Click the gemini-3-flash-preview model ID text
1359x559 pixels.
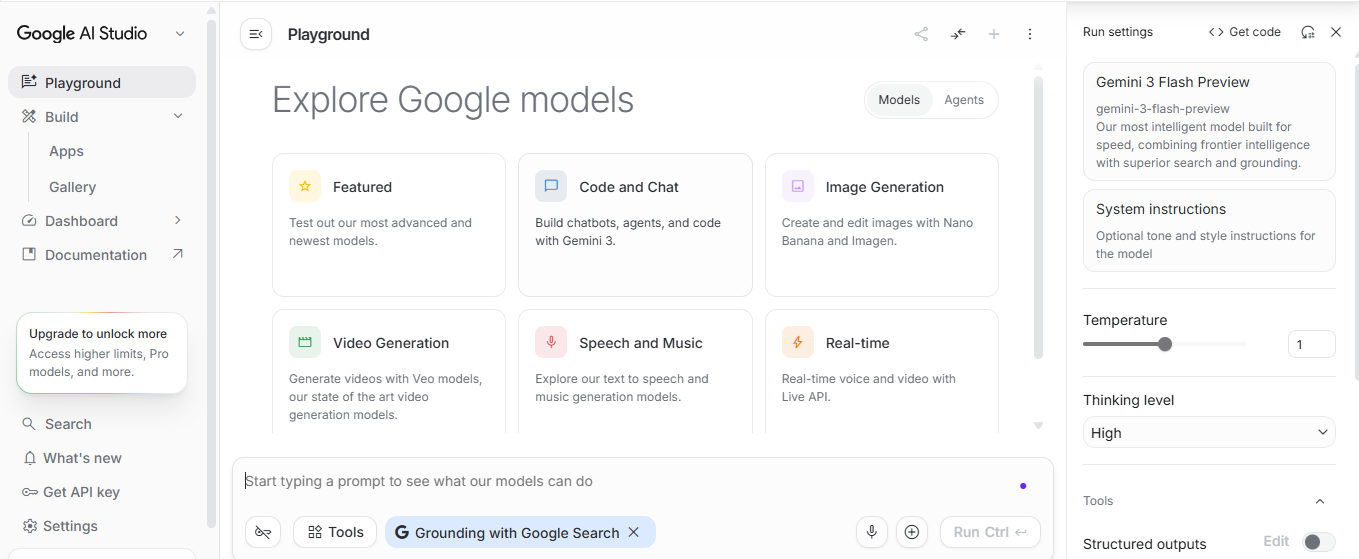pos(1163,108)
